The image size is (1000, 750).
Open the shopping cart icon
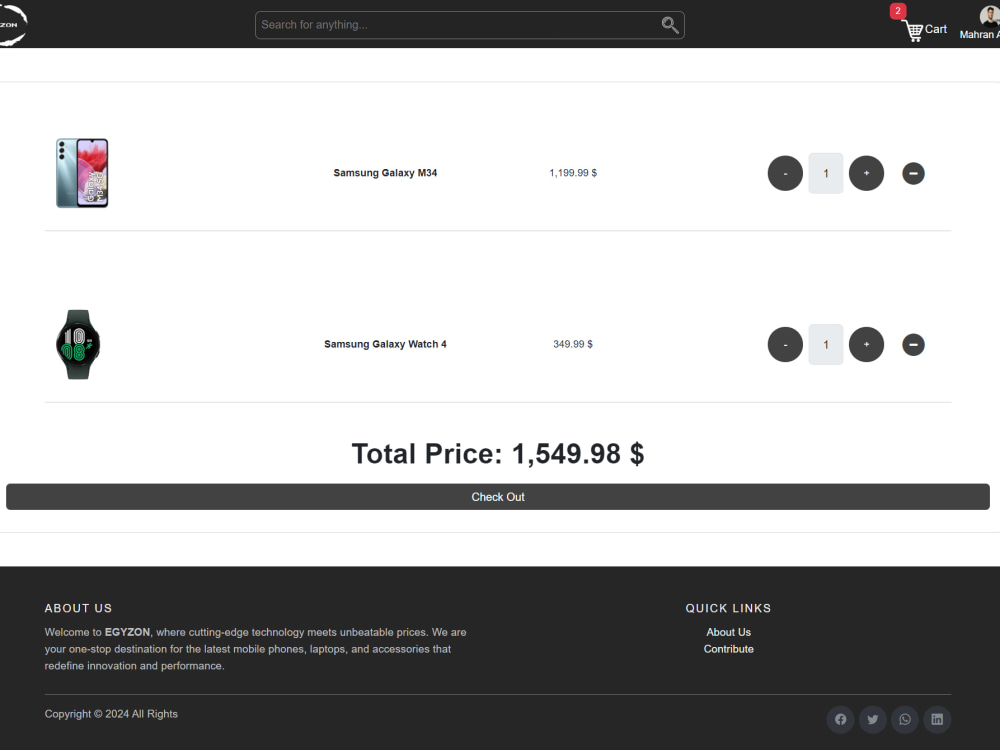[x=913, y=31]
